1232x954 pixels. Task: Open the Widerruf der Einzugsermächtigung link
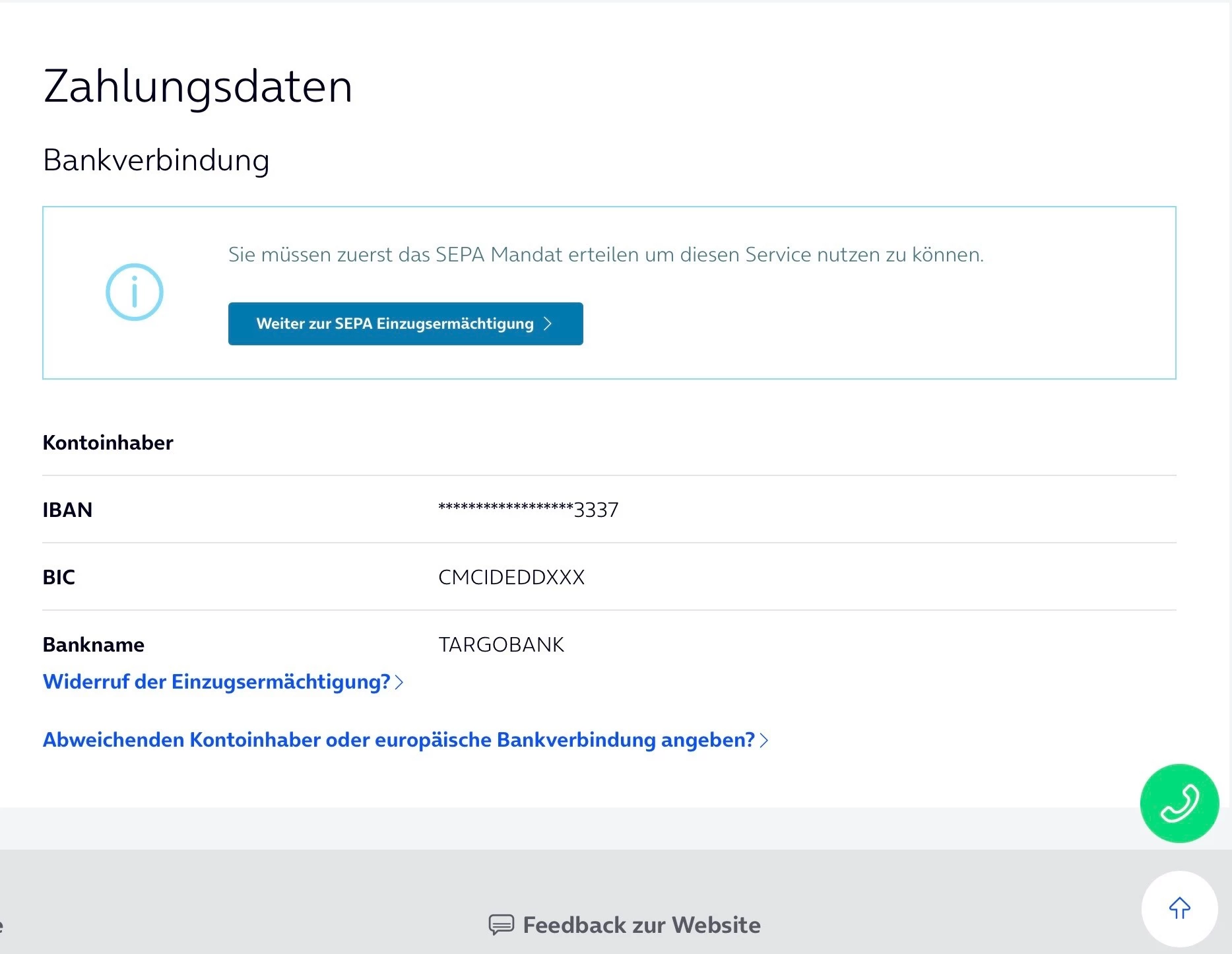coord(216,681)
